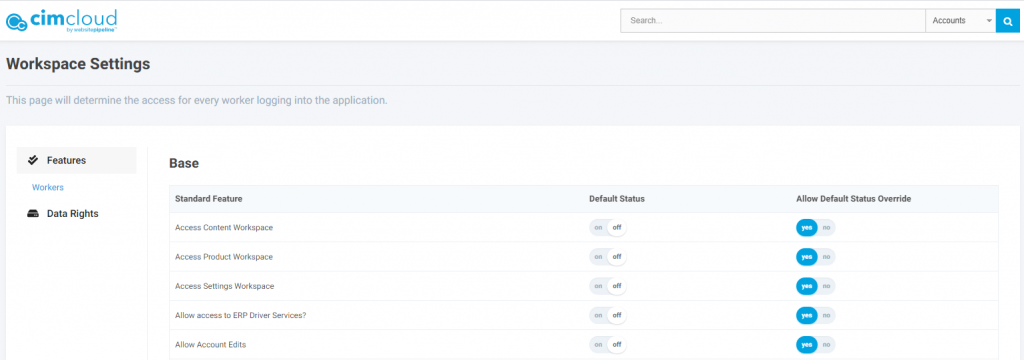Click the 'Access Settings Workspace' row label
The width and height of the screenshot is (1024, 360).
pyautogui.click(x=225, y=286)
